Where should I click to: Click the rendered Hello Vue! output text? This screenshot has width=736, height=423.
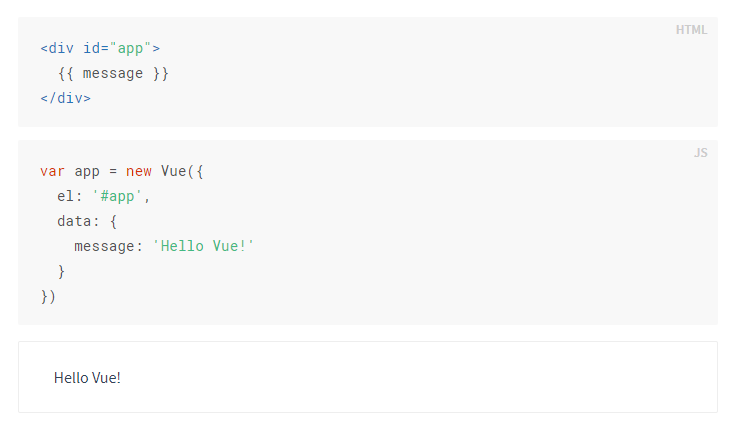pos(87,378)
